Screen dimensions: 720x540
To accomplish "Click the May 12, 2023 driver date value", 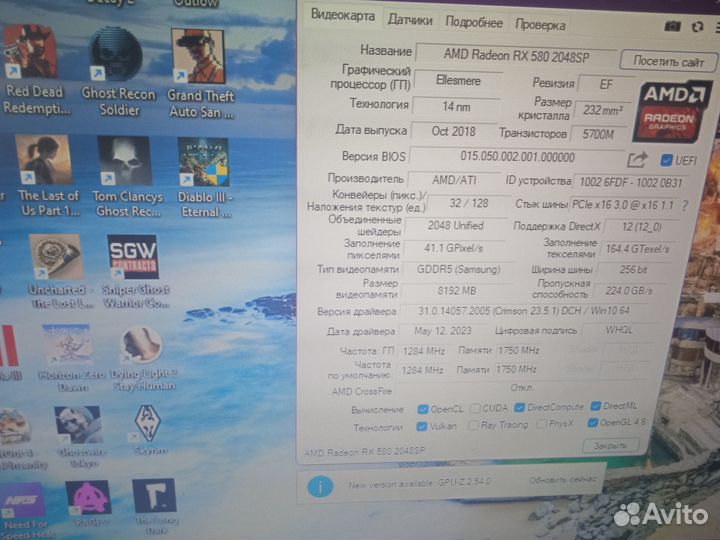I will point(443,331).
